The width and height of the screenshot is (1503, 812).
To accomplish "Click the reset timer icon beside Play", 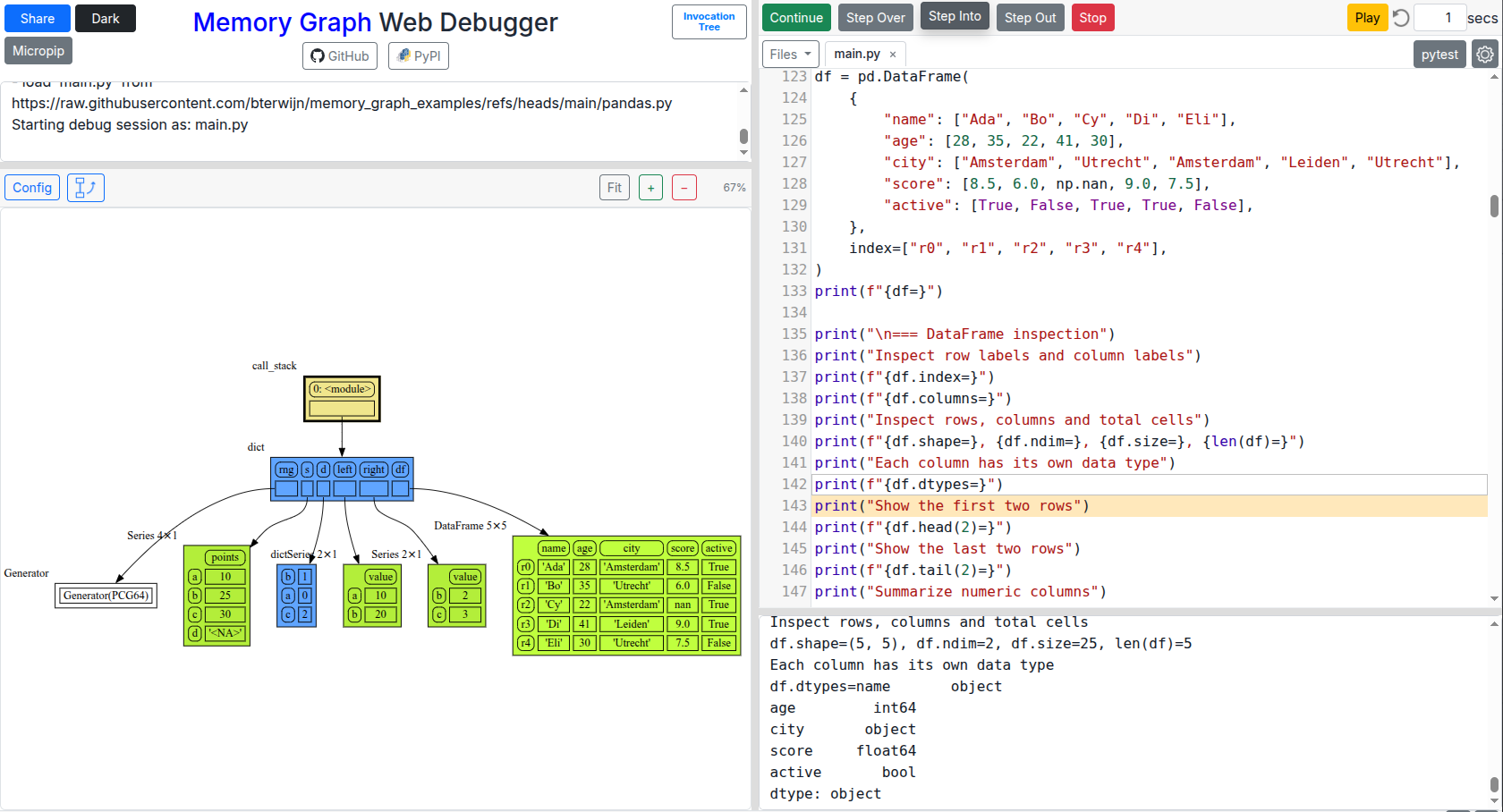I will click(x=1401, y=18).
